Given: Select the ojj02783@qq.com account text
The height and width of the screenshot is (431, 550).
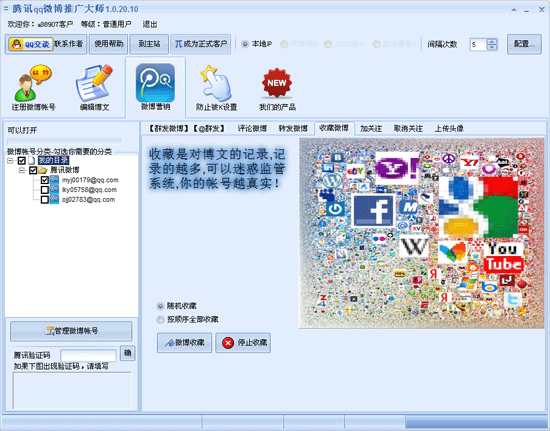Looking at the screenshot, I should pyautogui.click(x=88, y=200).
